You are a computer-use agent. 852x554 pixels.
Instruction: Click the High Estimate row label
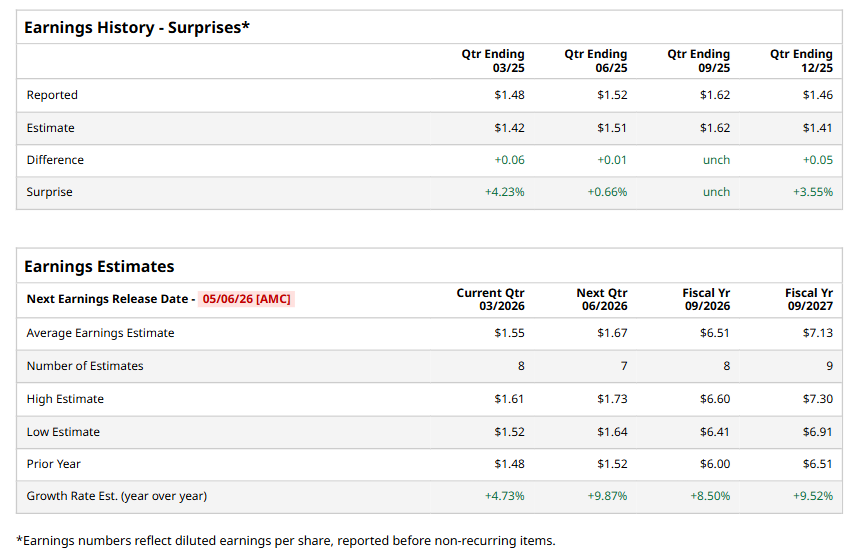[65, 399]
